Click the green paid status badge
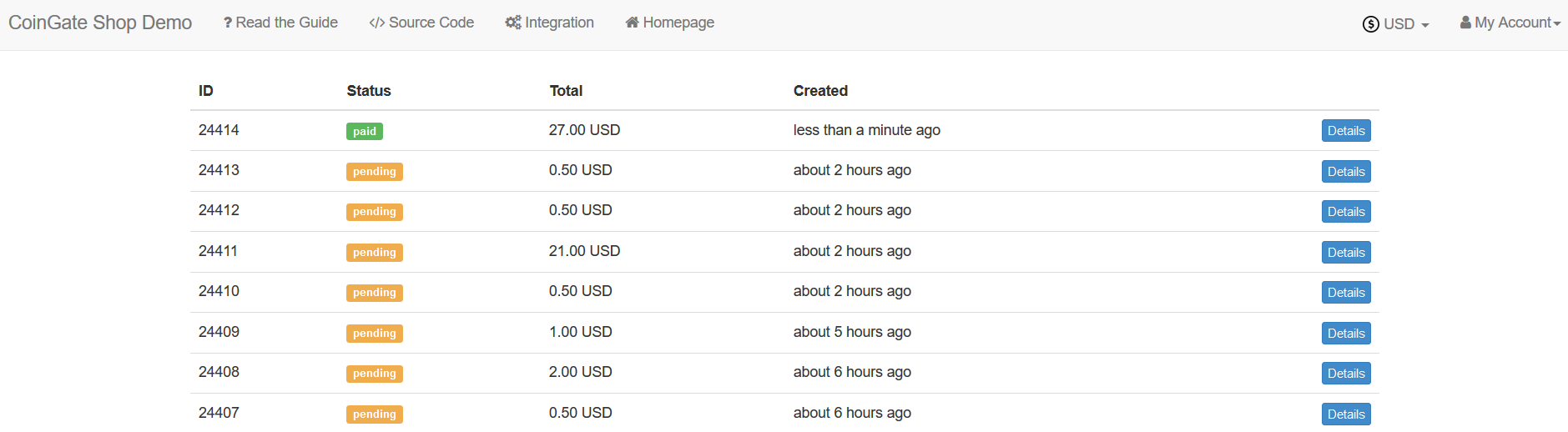This screenshot has height=432, width=1568. tap(365, 131)
